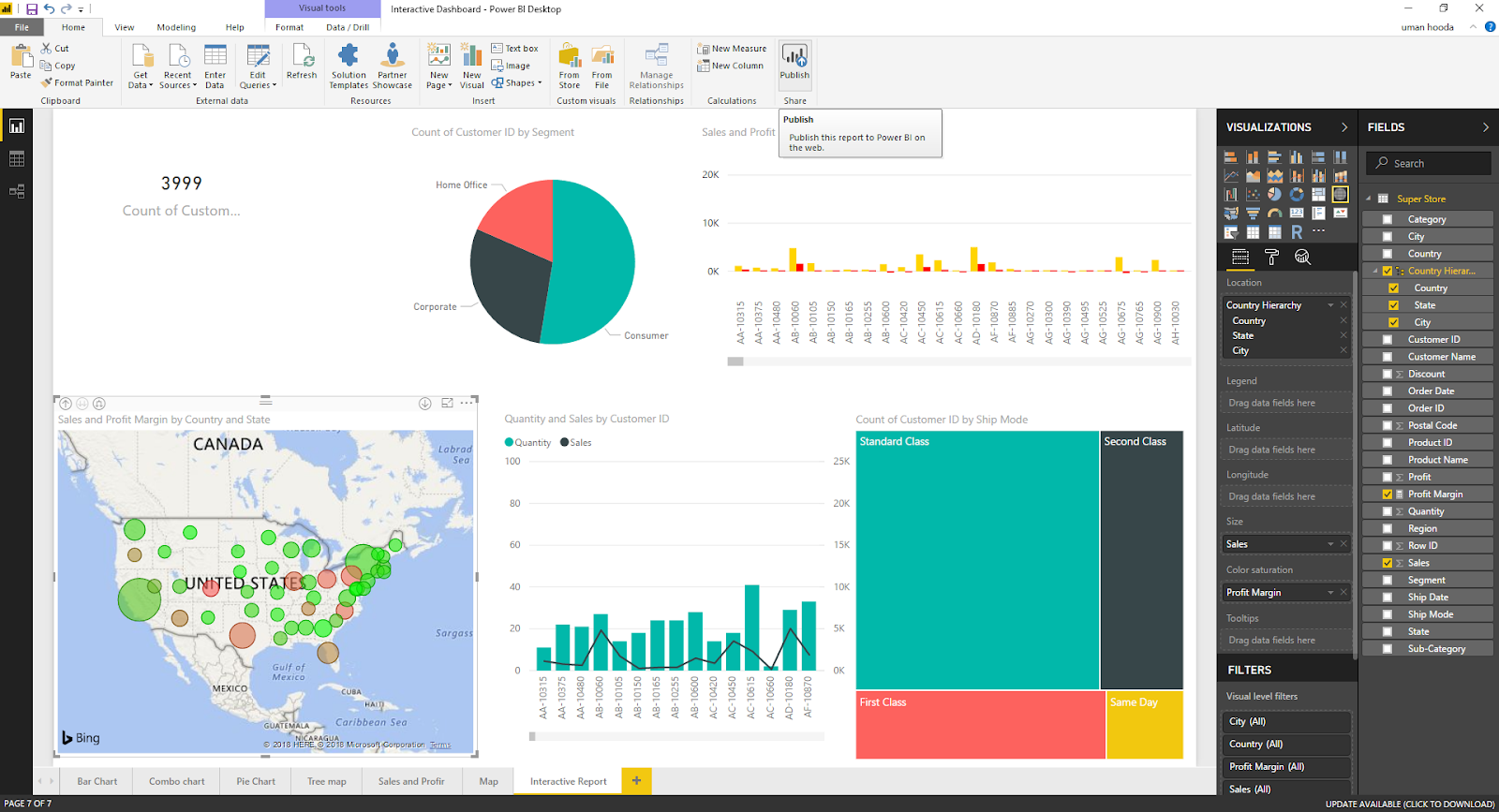Open the Recent Sources dropdown
Screen dimensions: 1499x812
click(x=177, y=66)
